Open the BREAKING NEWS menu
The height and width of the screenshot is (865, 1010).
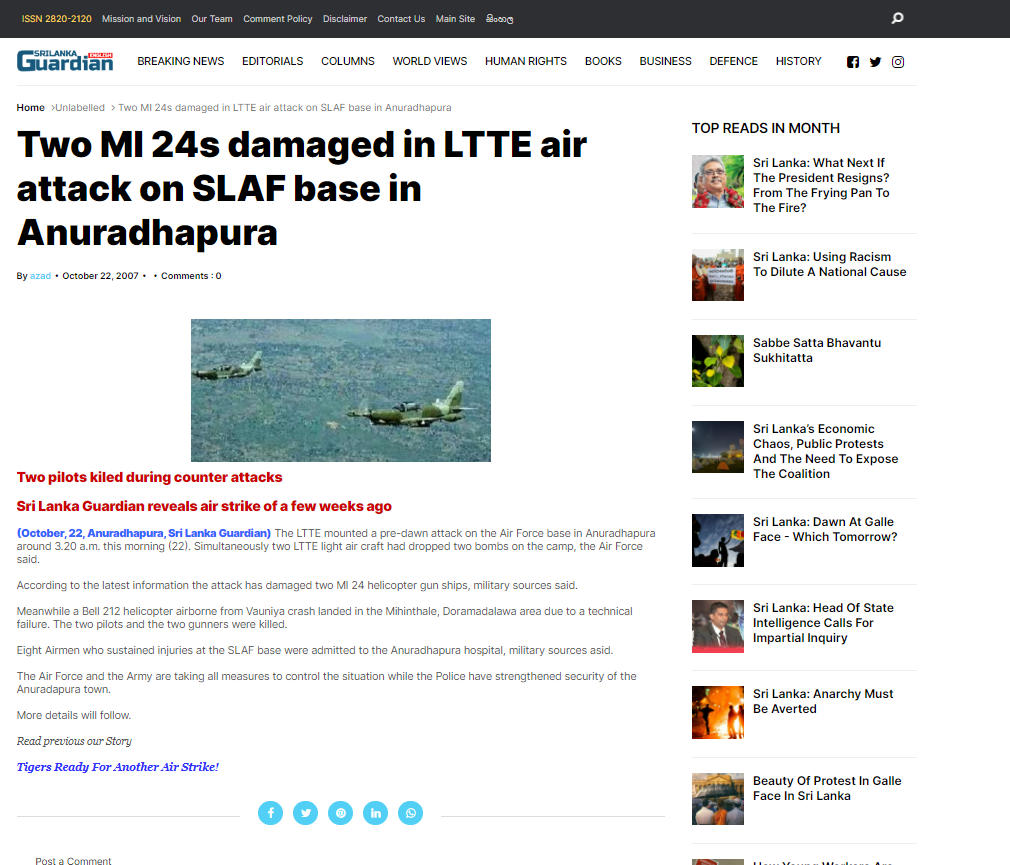click(x=180, y=61)
